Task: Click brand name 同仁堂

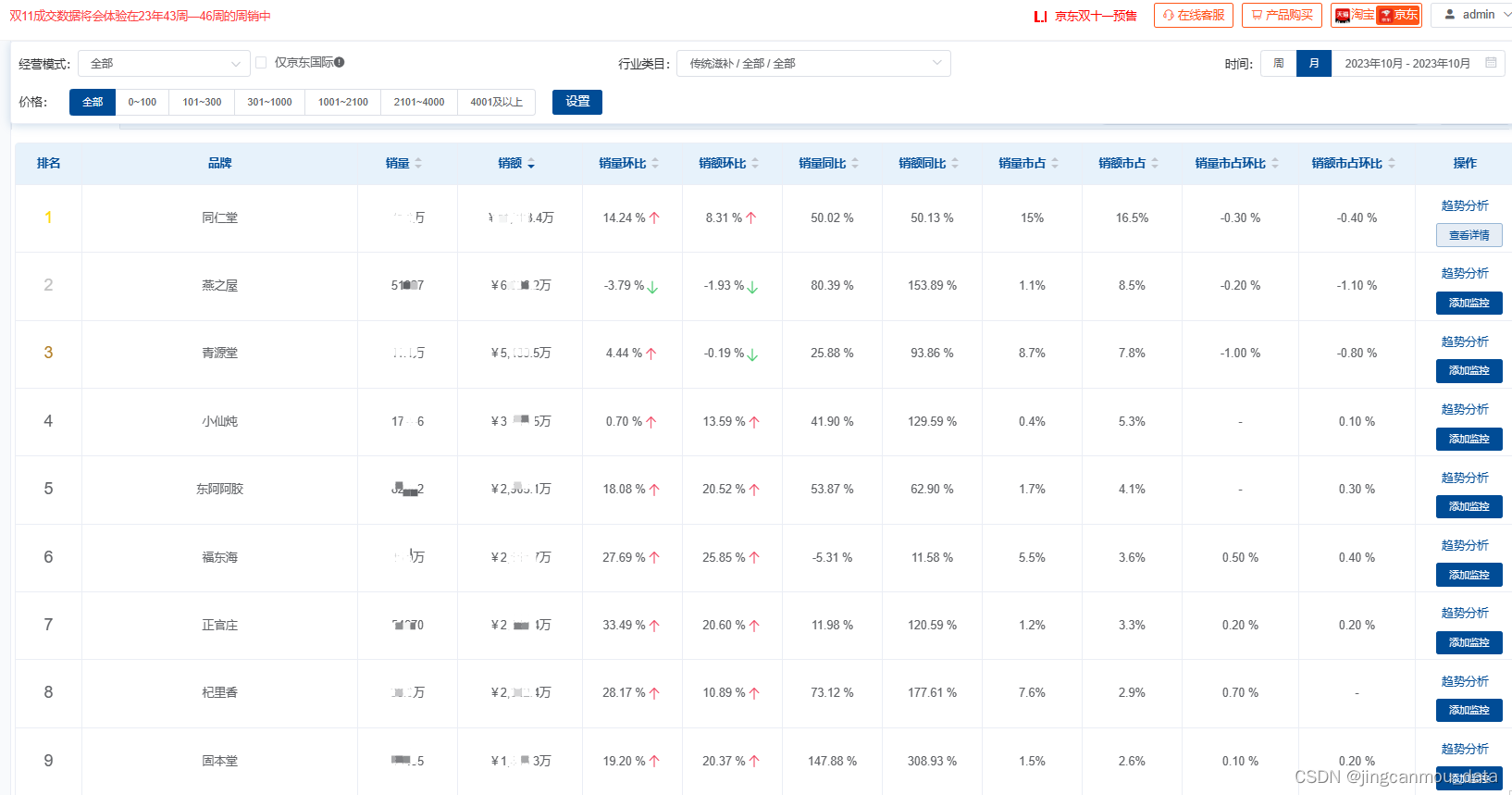Action: (x=219, y=217)
